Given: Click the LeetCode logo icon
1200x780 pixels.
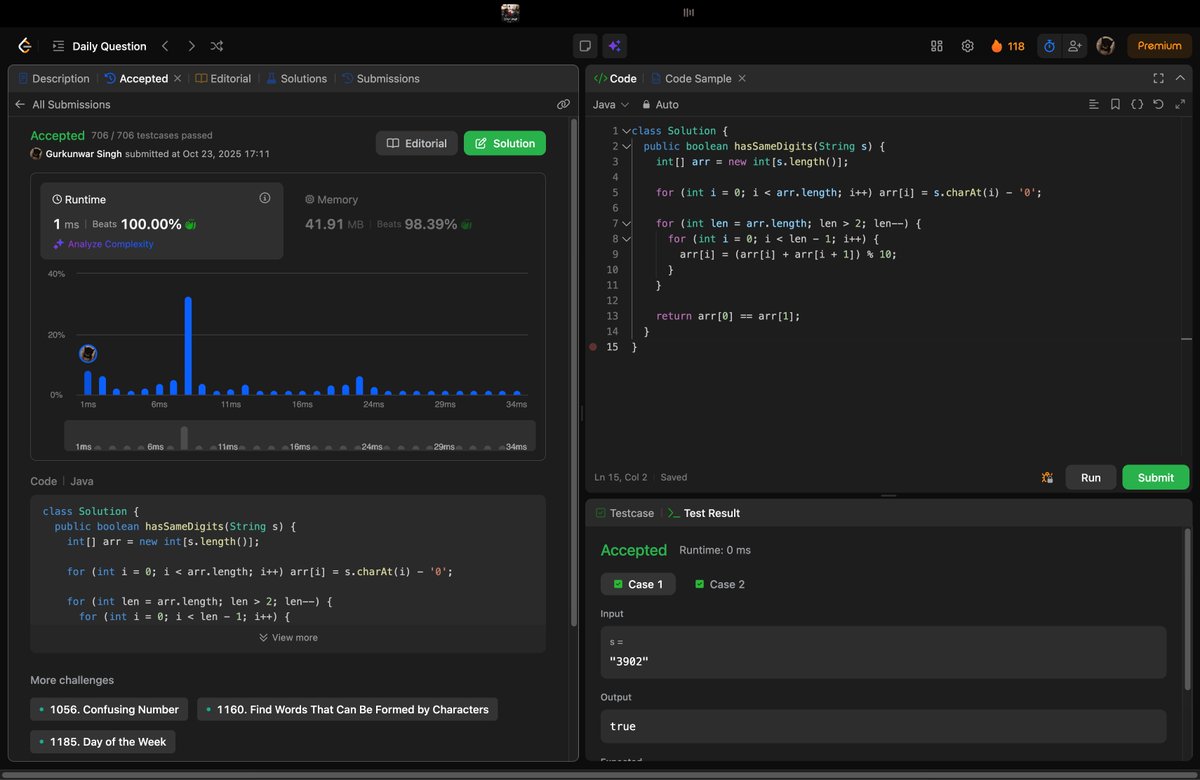Looking at the screenshot, I should pos(25,46).
